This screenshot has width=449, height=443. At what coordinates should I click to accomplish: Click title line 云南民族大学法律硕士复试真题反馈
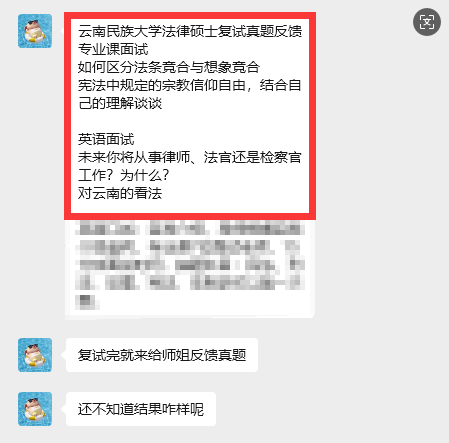(x=190, y=31)
